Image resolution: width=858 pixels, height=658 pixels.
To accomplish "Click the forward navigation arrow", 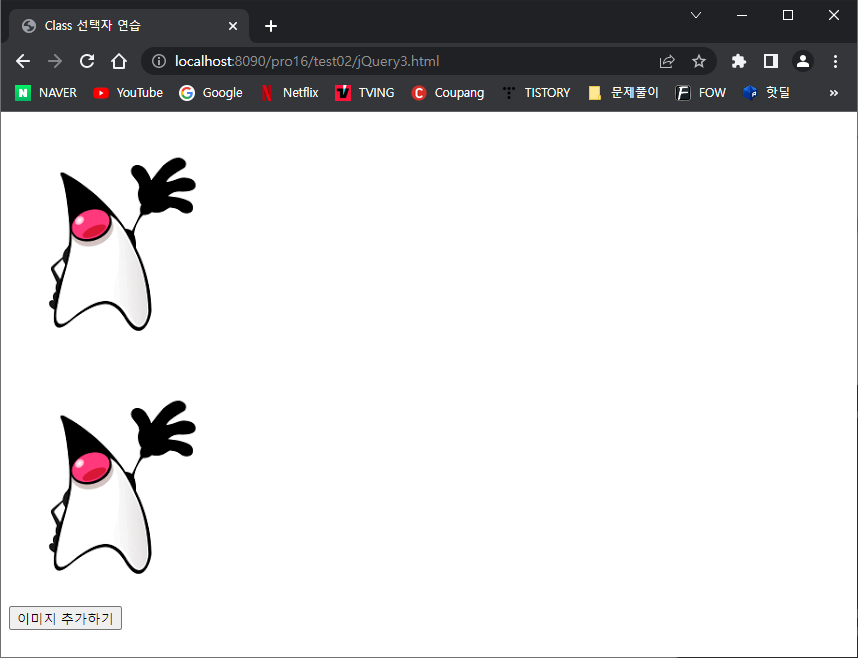I will point(55,61).
